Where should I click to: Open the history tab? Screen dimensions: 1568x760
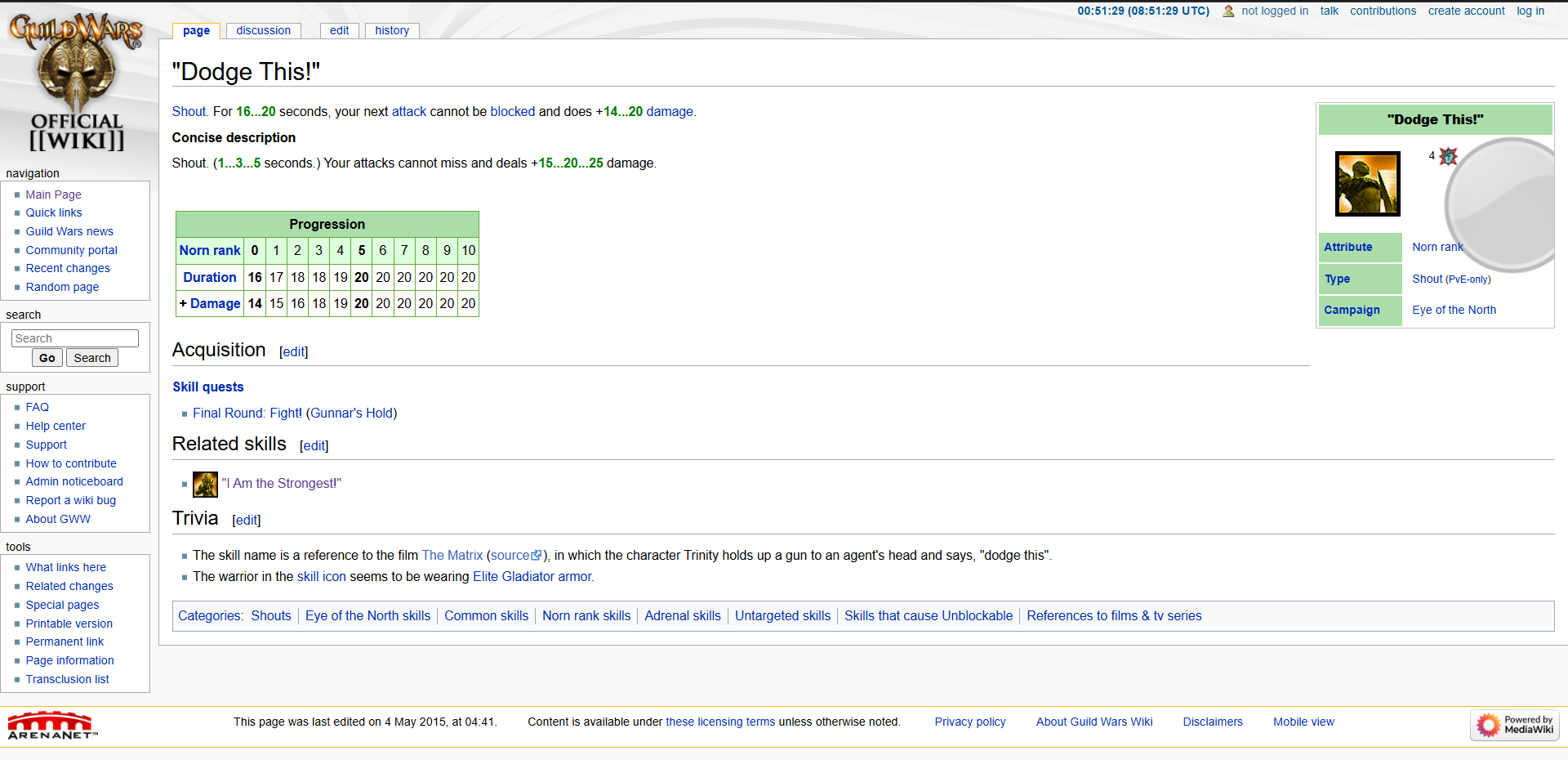[x=392, y=30]
